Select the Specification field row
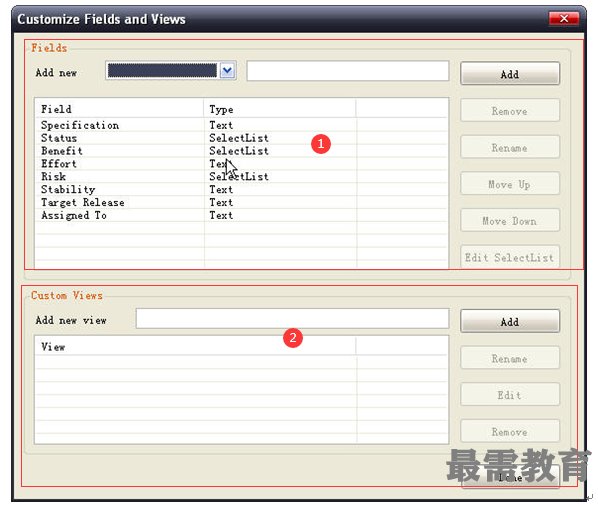Viewport: 598px width, 505px height. coord(241,125)
